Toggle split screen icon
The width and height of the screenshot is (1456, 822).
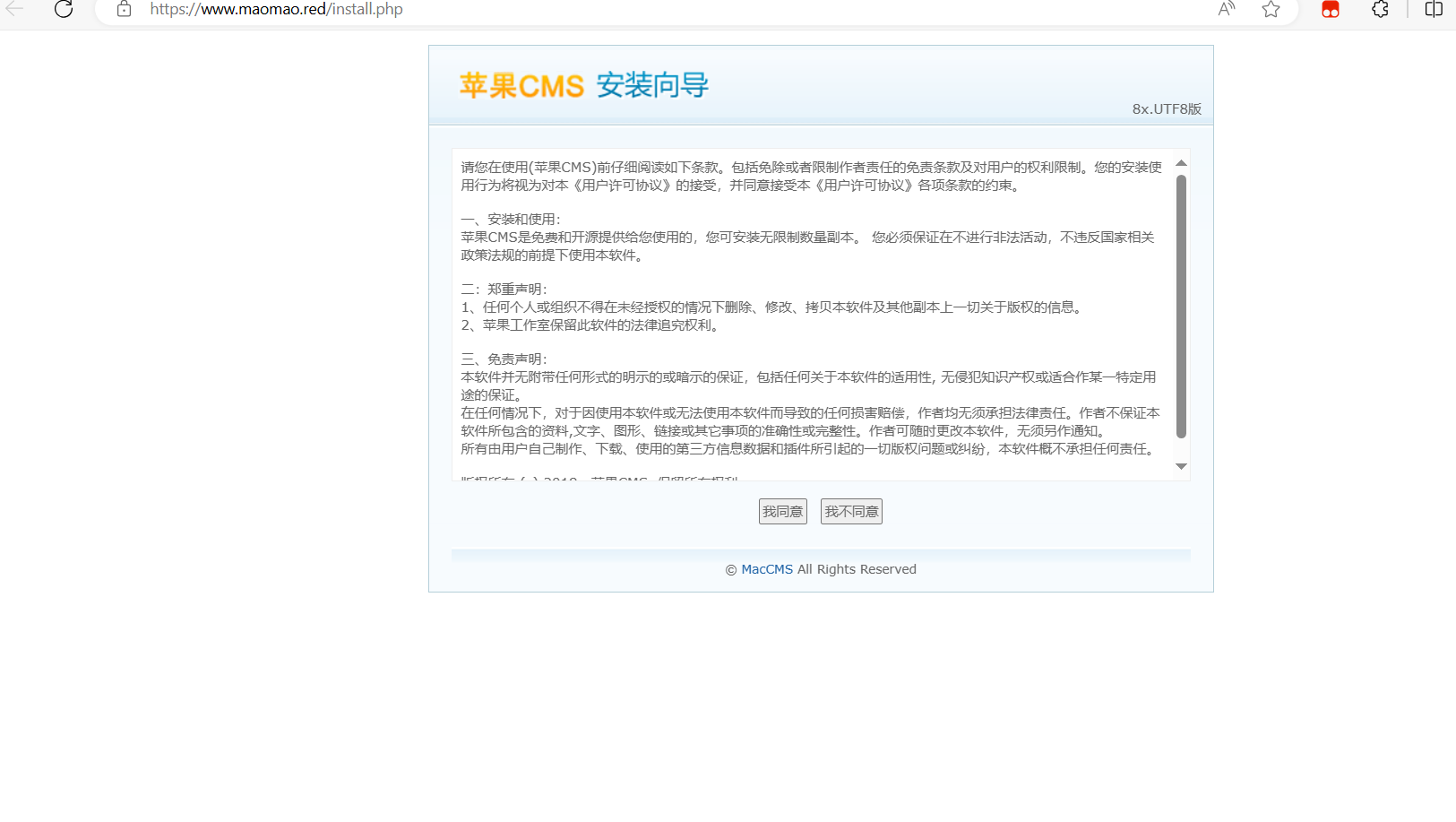[x=1434, y=9]
